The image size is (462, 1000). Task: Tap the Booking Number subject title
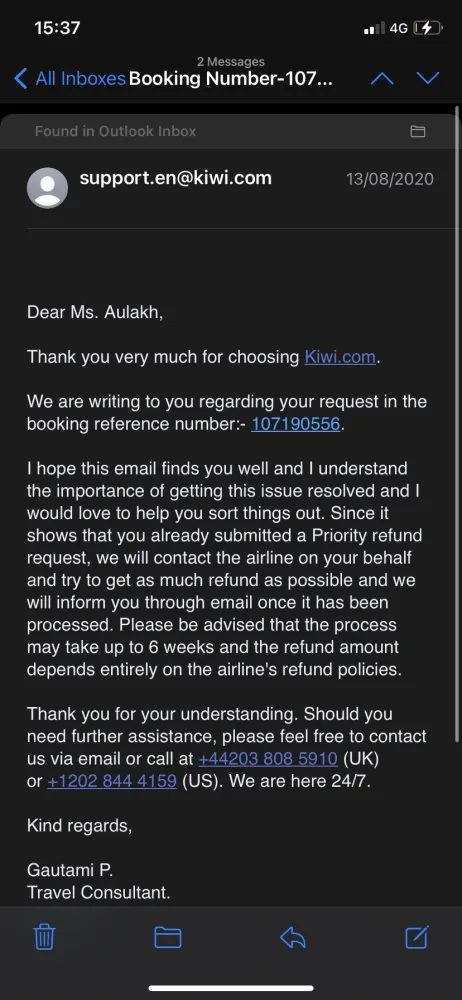coord(231,78)
